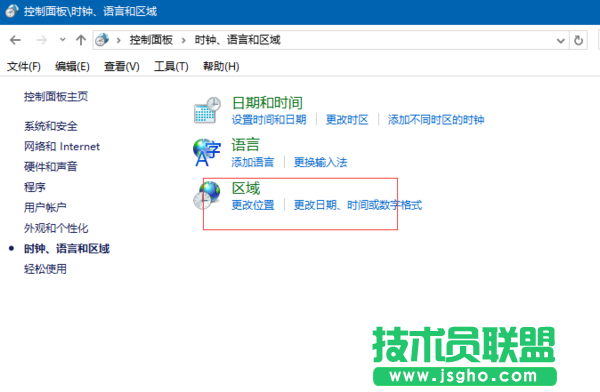Open the recent locations dropdown arrow
Image resolution: width=600 pixels, height=392 pixels.
coord(62,39)
